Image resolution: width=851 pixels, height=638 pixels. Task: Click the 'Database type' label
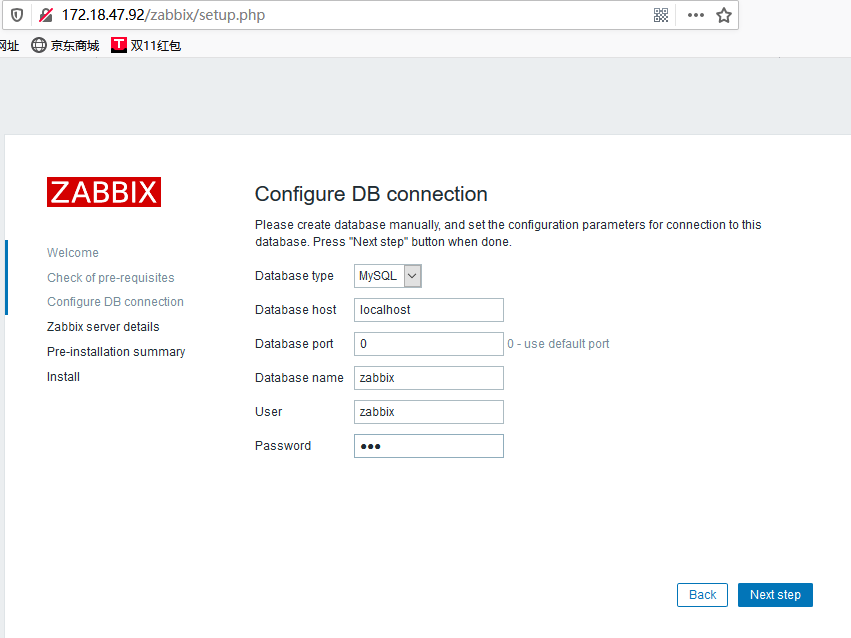click(x=294, y=276)
